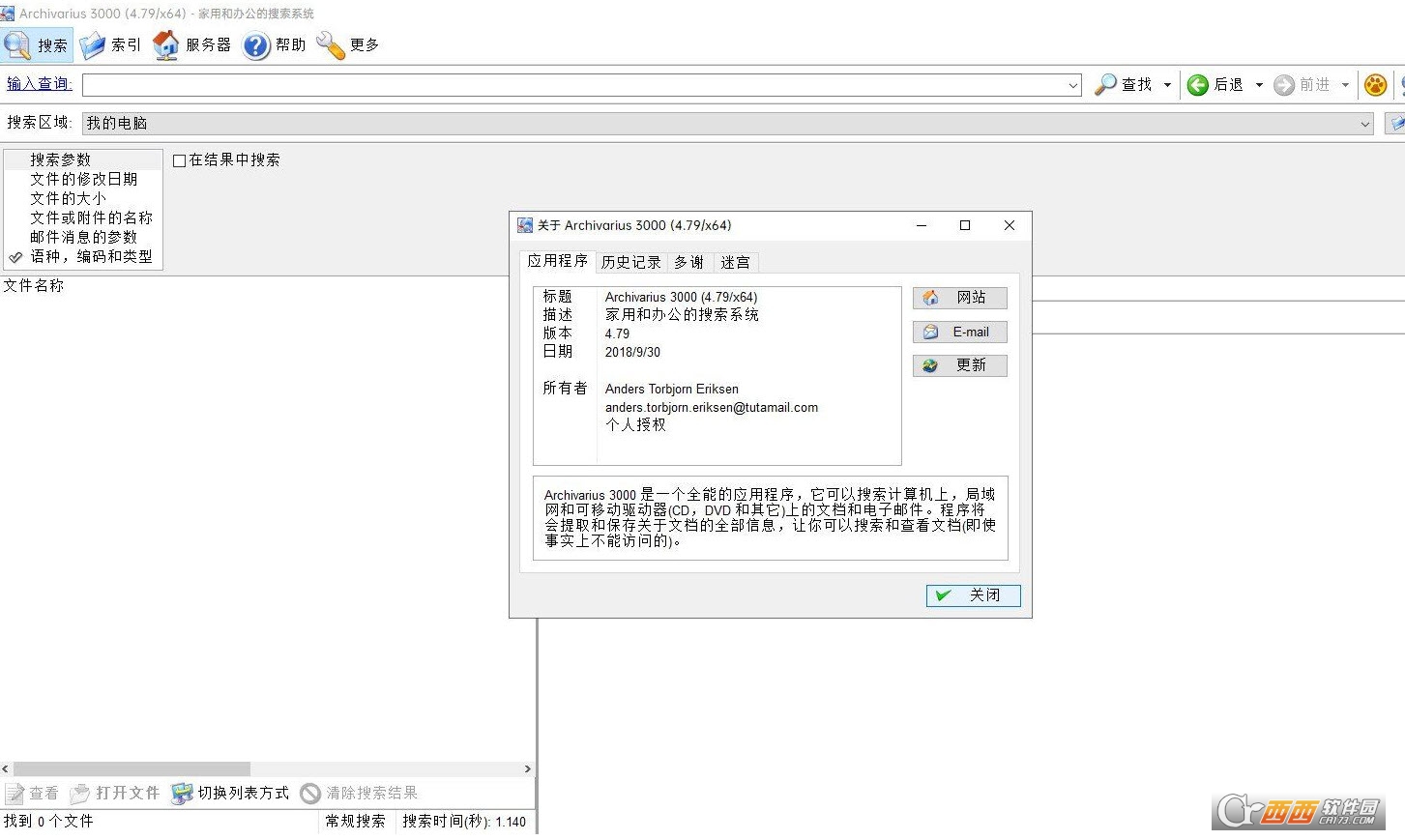Click the 搜索时间(秒): 1.140 status text
Viewport: 1405px width, 840px height.
[x=464, y=822]
